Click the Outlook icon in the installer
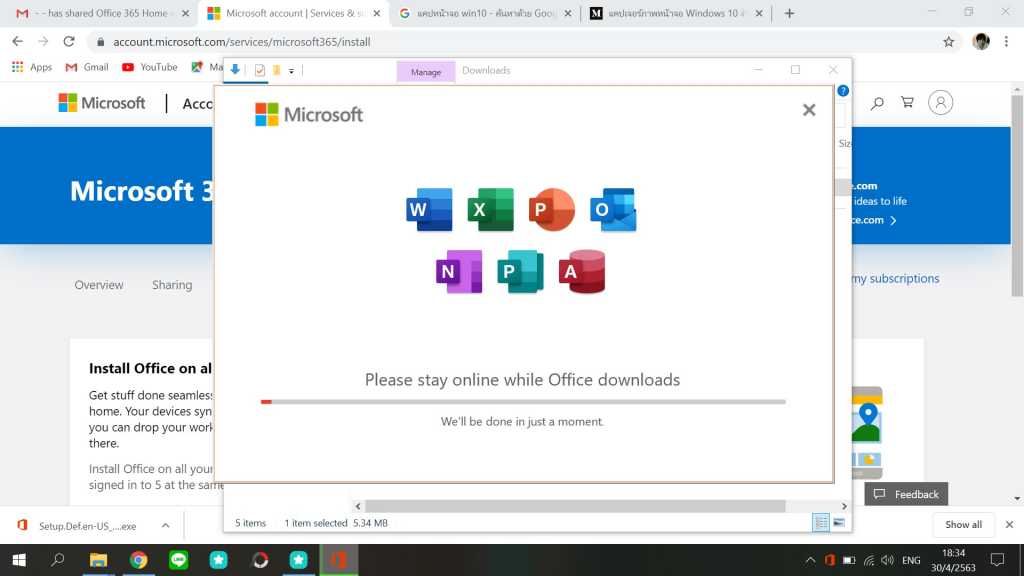The width and height of the screenshot is (1024, 576). [612, 210]
